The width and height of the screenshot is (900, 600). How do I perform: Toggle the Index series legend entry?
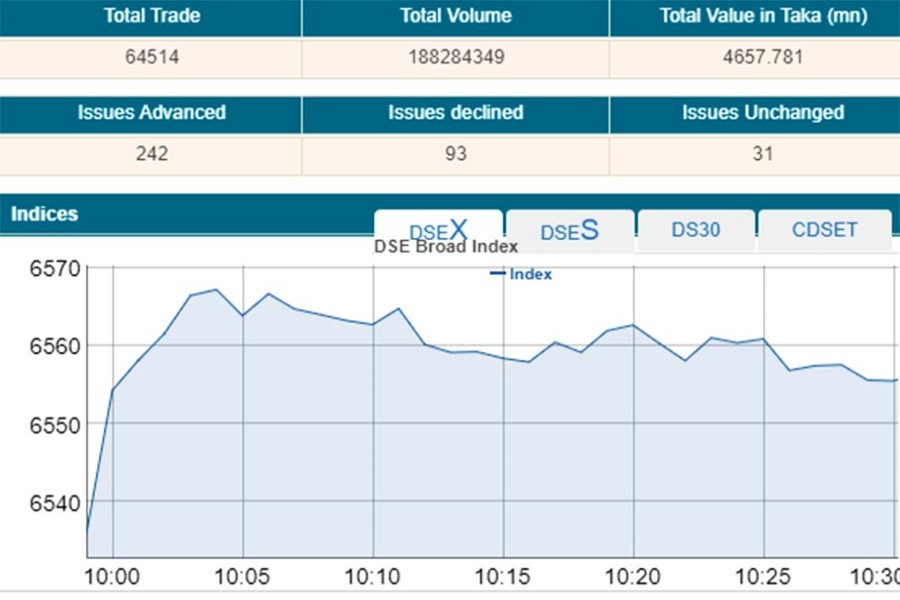click(x=521, y=274)
